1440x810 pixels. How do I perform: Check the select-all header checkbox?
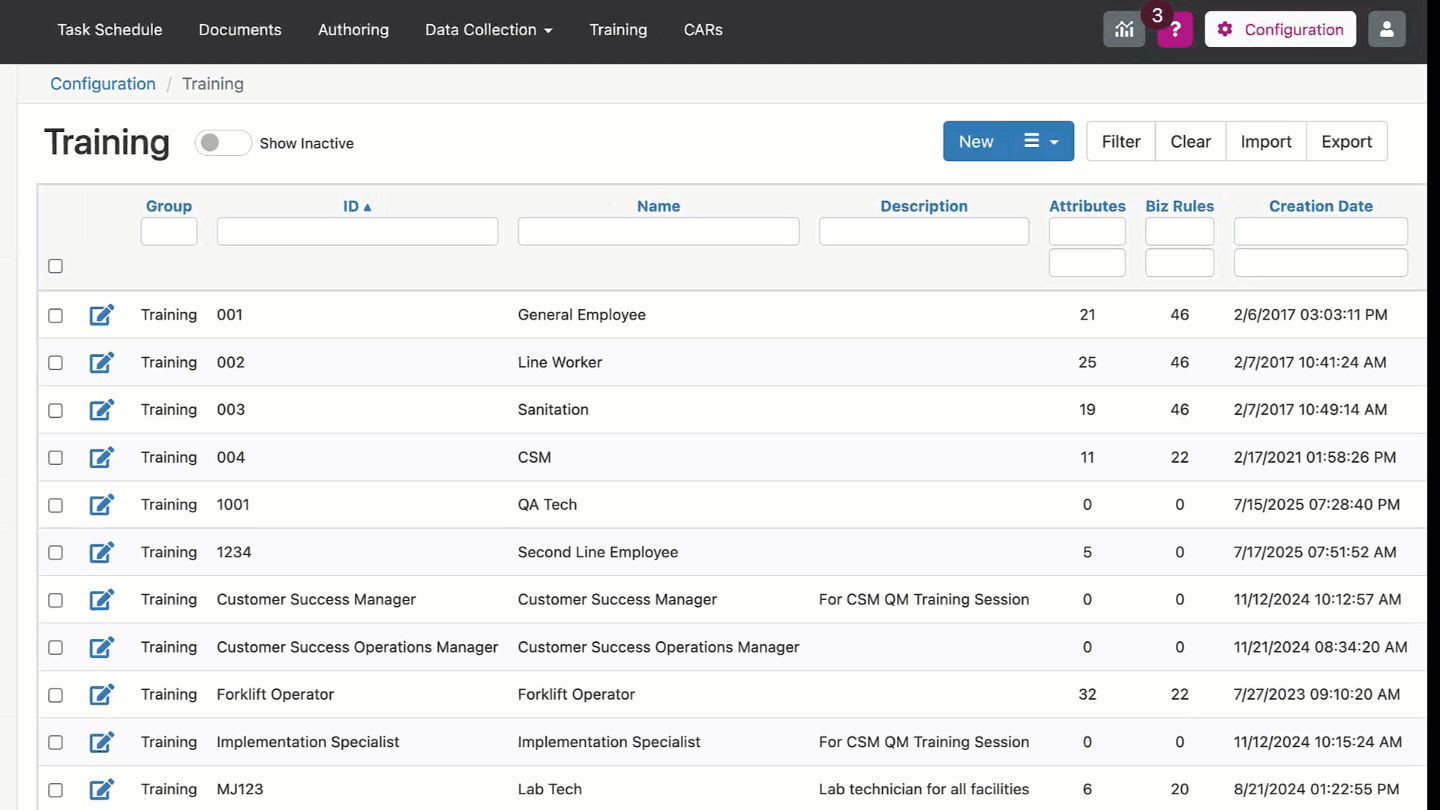(x=56, y=266)
